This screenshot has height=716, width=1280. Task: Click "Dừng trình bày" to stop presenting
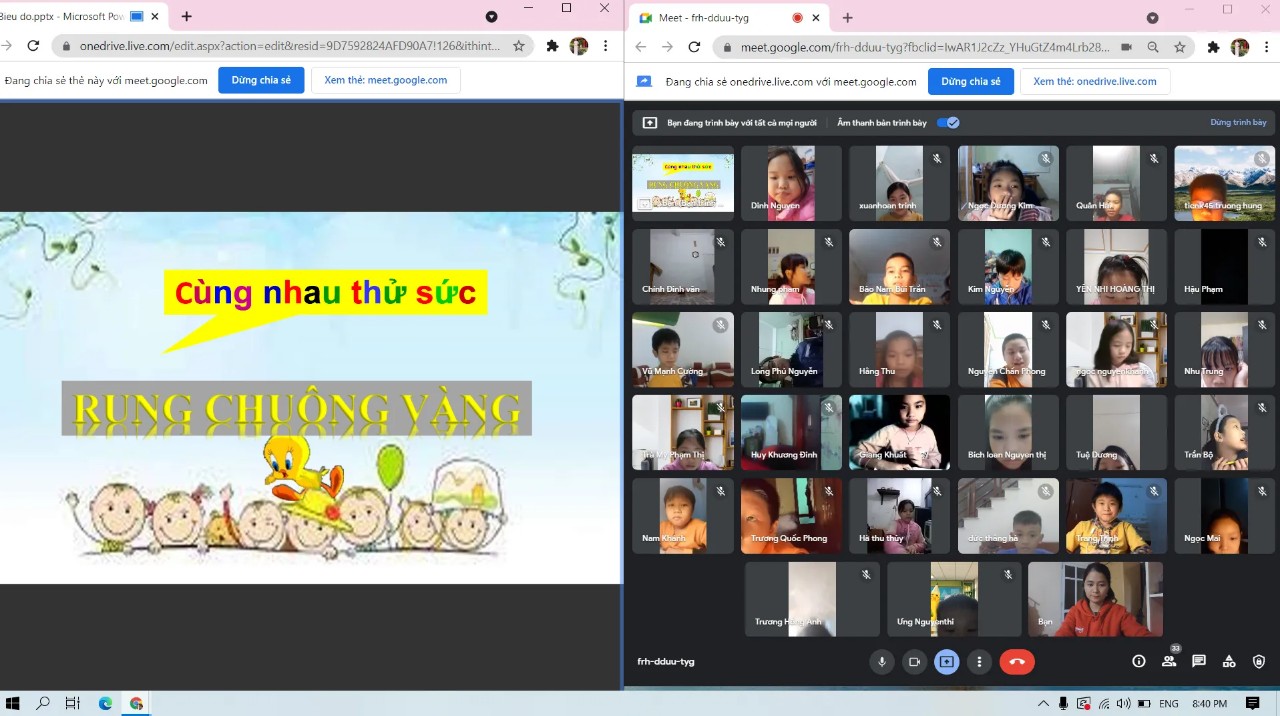(1238, 123)
